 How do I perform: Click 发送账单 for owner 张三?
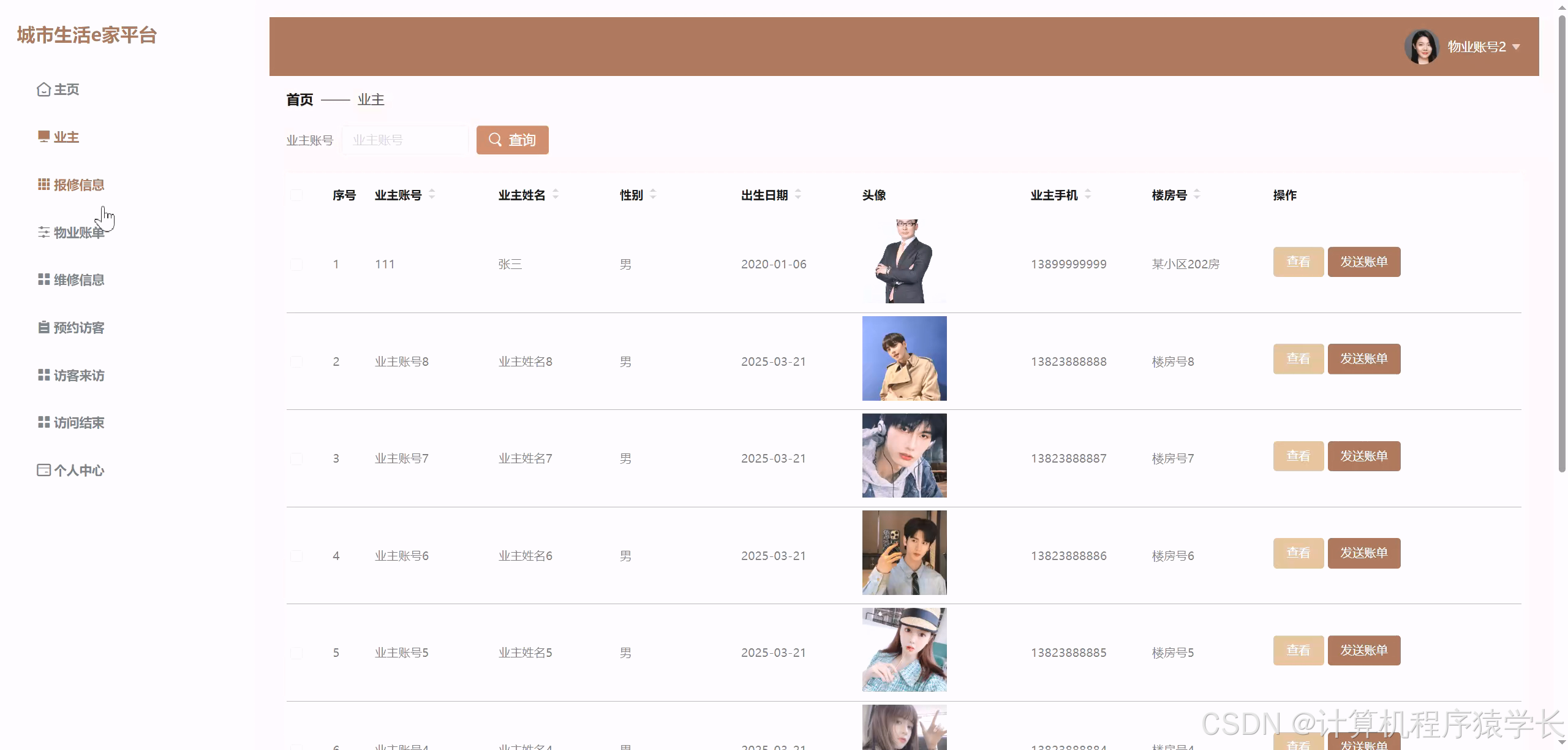tap(1363, 262)
